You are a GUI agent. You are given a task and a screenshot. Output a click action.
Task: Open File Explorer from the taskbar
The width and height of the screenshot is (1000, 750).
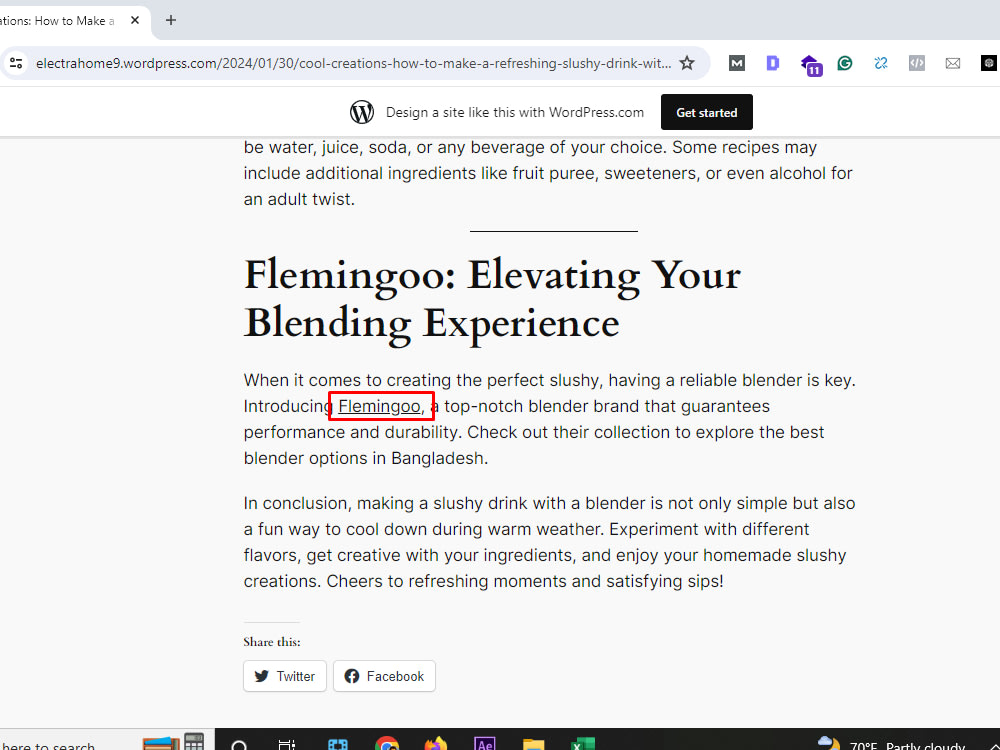tap(534, 744)
